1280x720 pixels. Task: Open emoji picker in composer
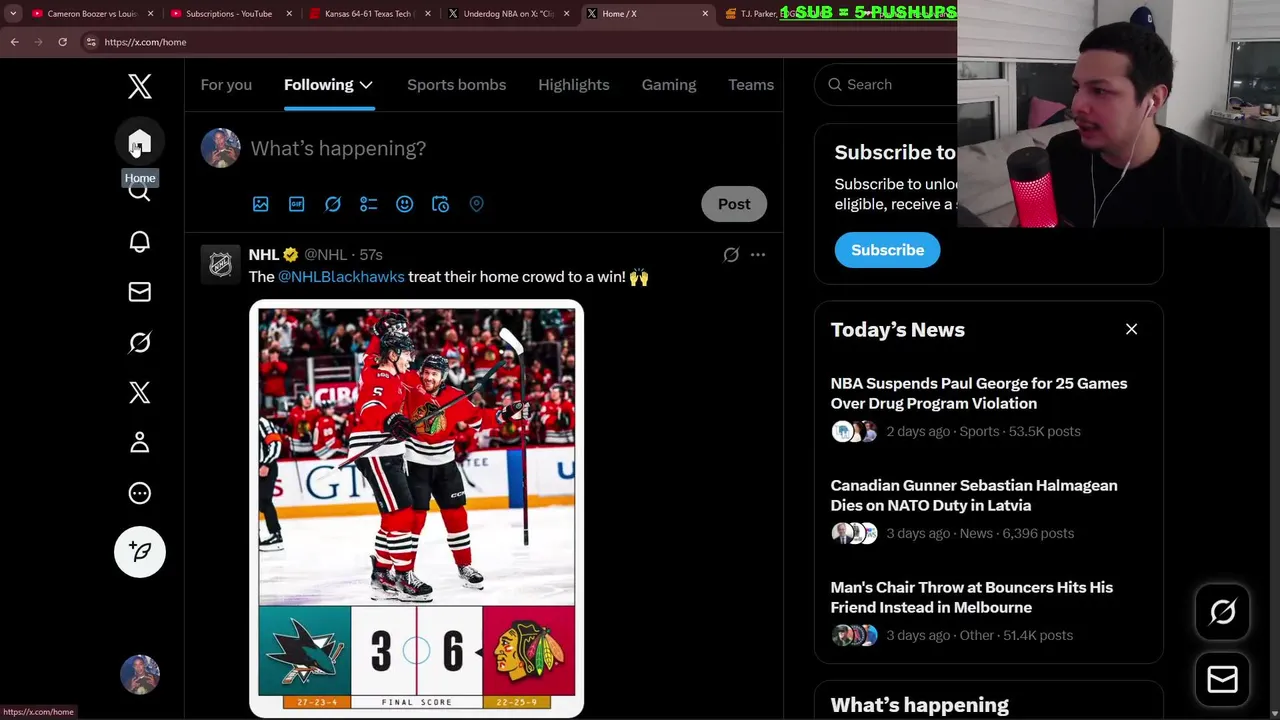click(404, 204)
